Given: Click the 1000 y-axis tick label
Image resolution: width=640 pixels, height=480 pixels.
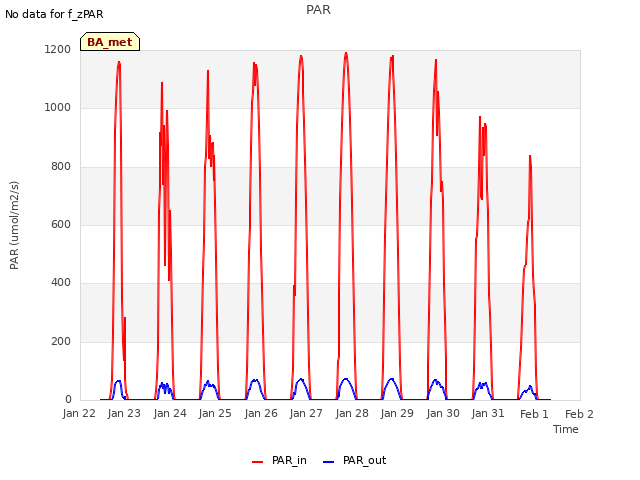Looking at the screenshot, I should pyautogui.click(x=58, y=107).
